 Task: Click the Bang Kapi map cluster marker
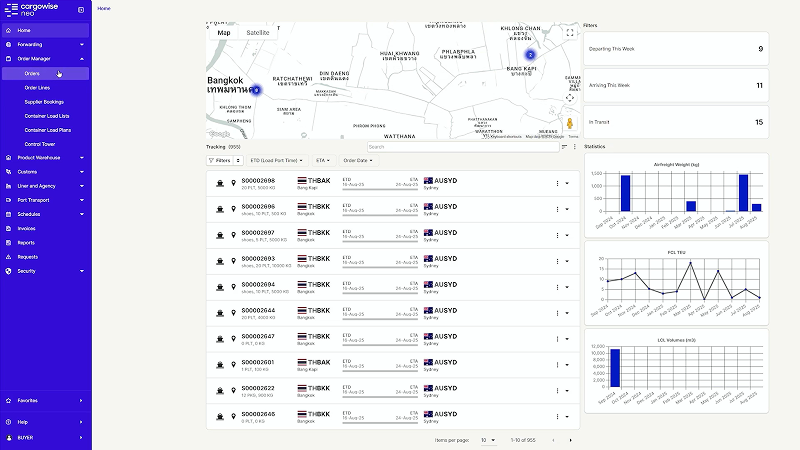pos(530,55)
